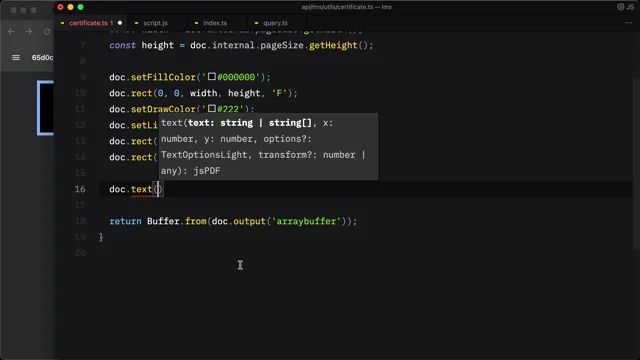Click the 'arraybuffer' string on line 18
The image size is (640, 360).
coord(306,221)
